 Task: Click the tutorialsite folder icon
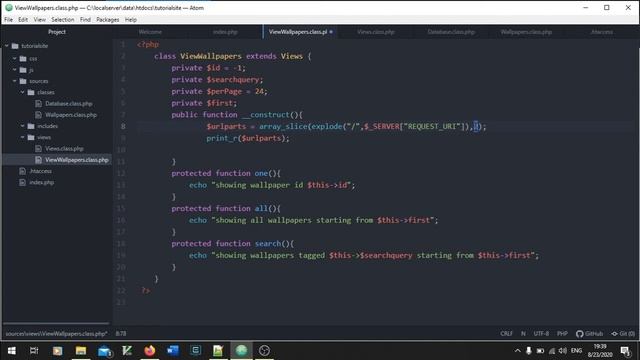(15, 46)
